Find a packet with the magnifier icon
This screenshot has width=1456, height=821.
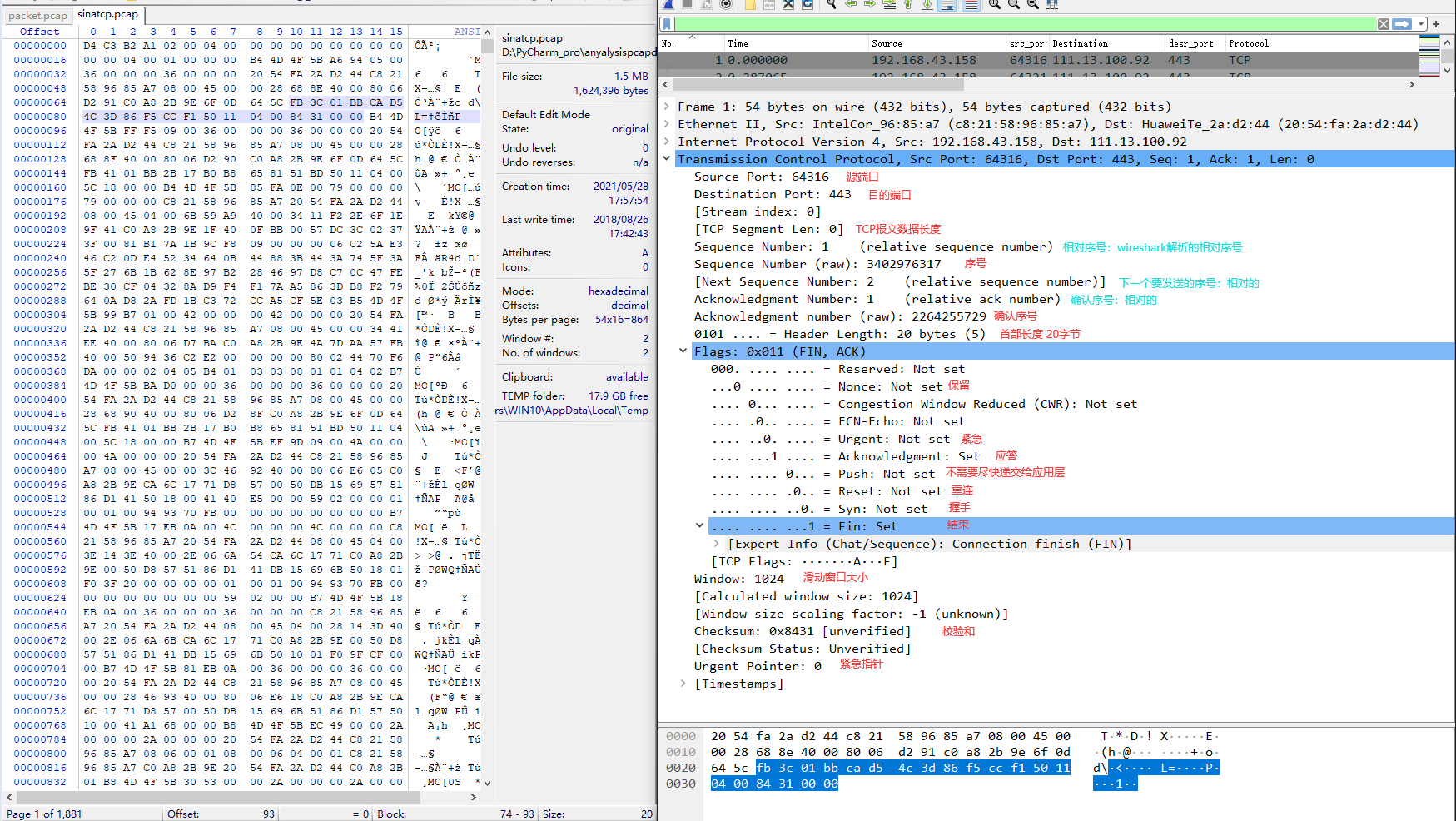(832, 4)
